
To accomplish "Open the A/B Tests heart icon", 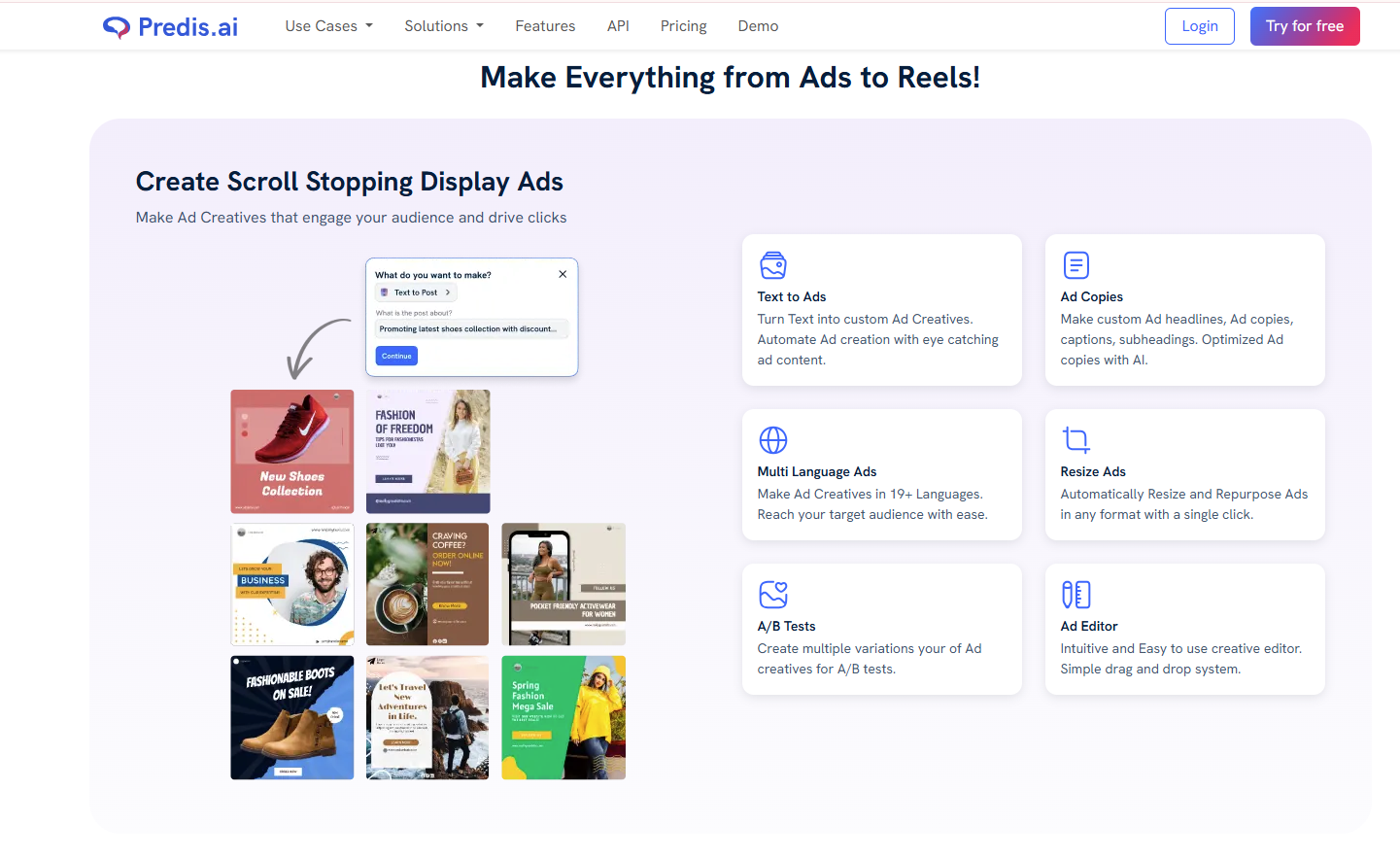I will 773,595.
